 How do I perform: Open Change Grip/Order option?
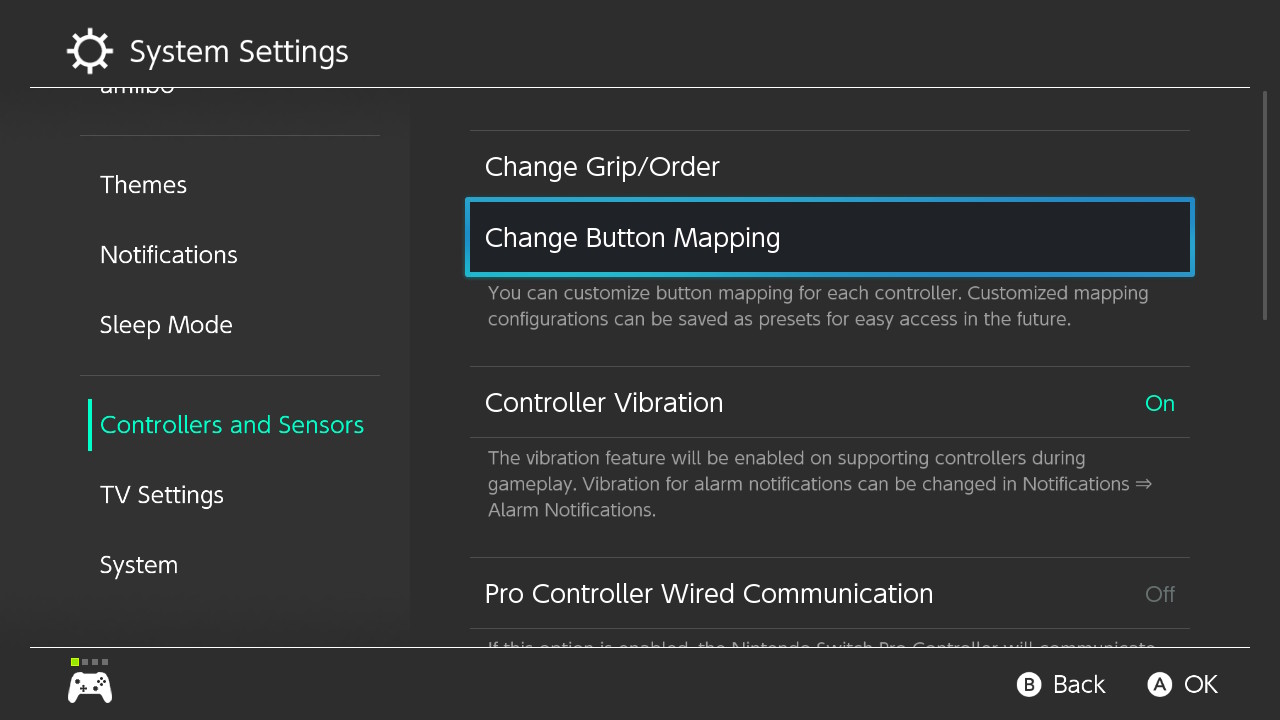click(830, 166)
